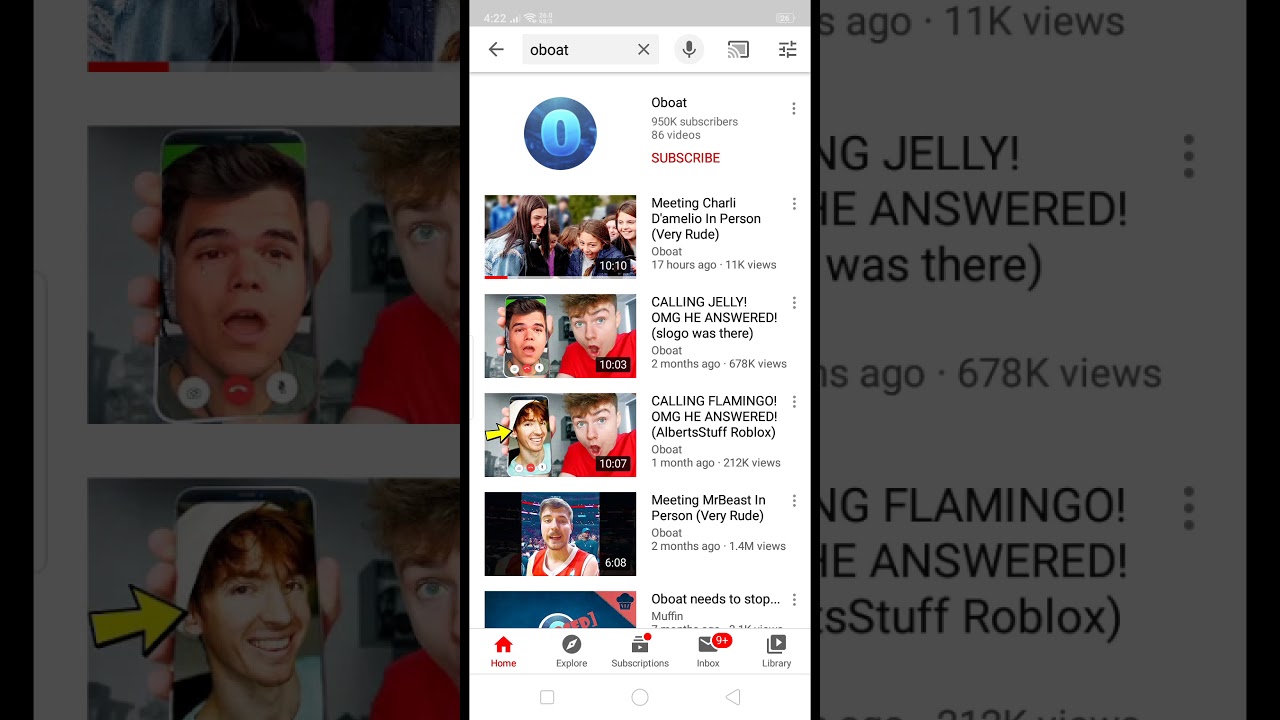Screen dimensions: 1280x720
Task: Play the CALLING FLAMINGO video thumbnail
Action: [x=560, y=435]
